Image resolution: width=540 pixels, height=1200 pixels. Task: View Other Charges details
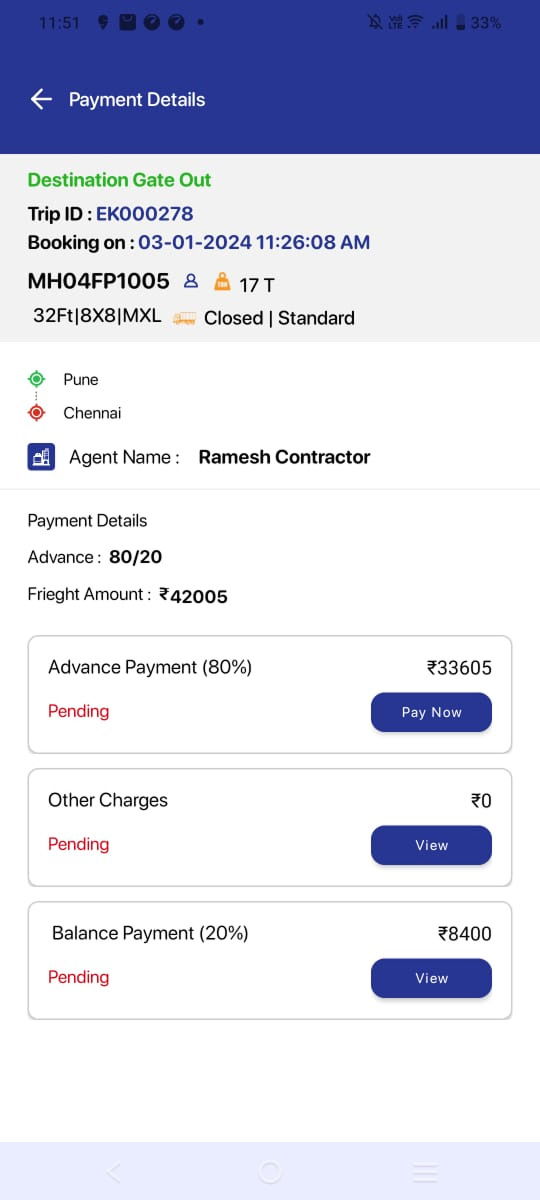tap(431, 845)
